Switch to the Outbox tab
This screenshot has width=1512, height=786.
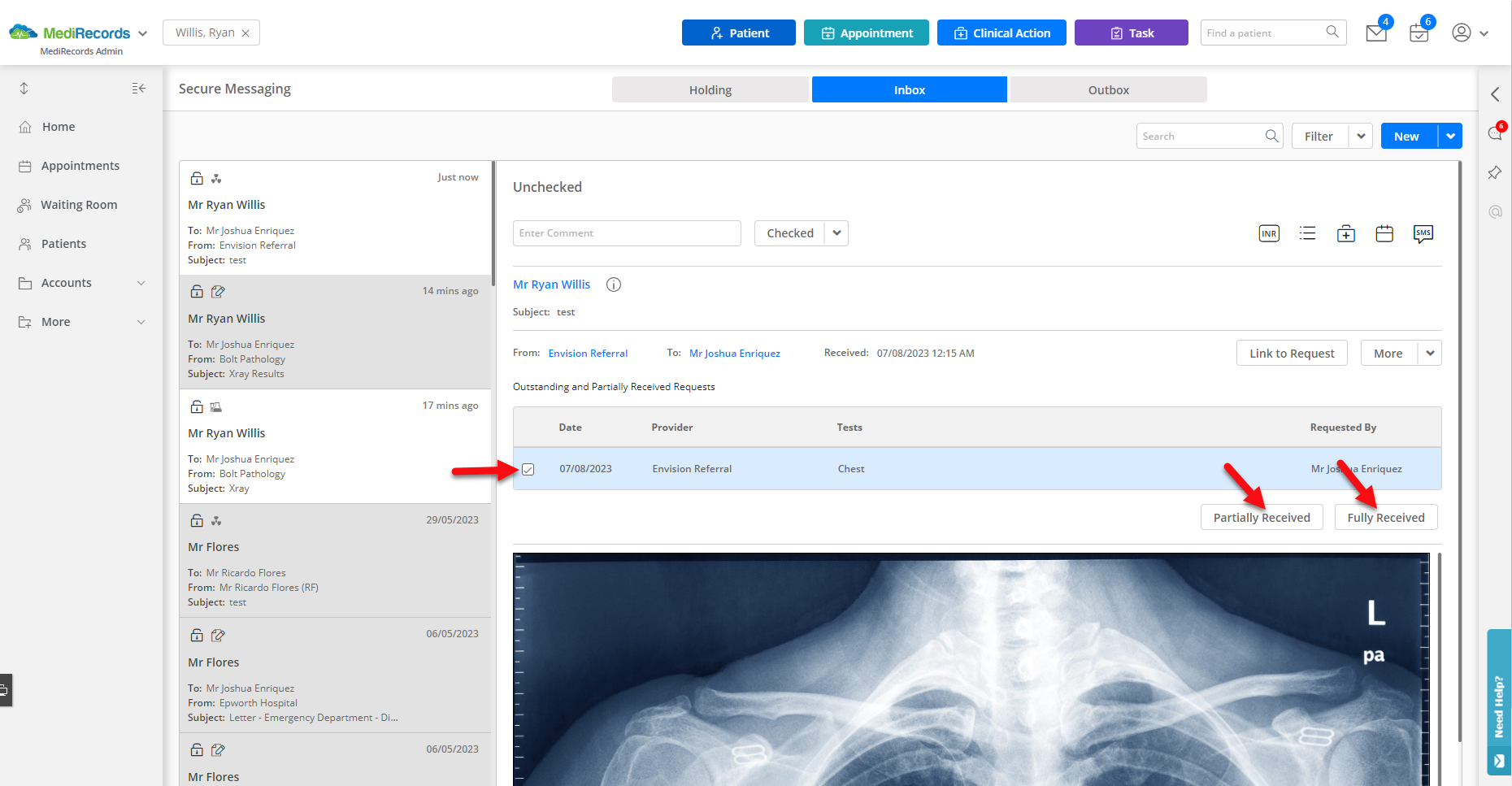[x=1109, y=89]
